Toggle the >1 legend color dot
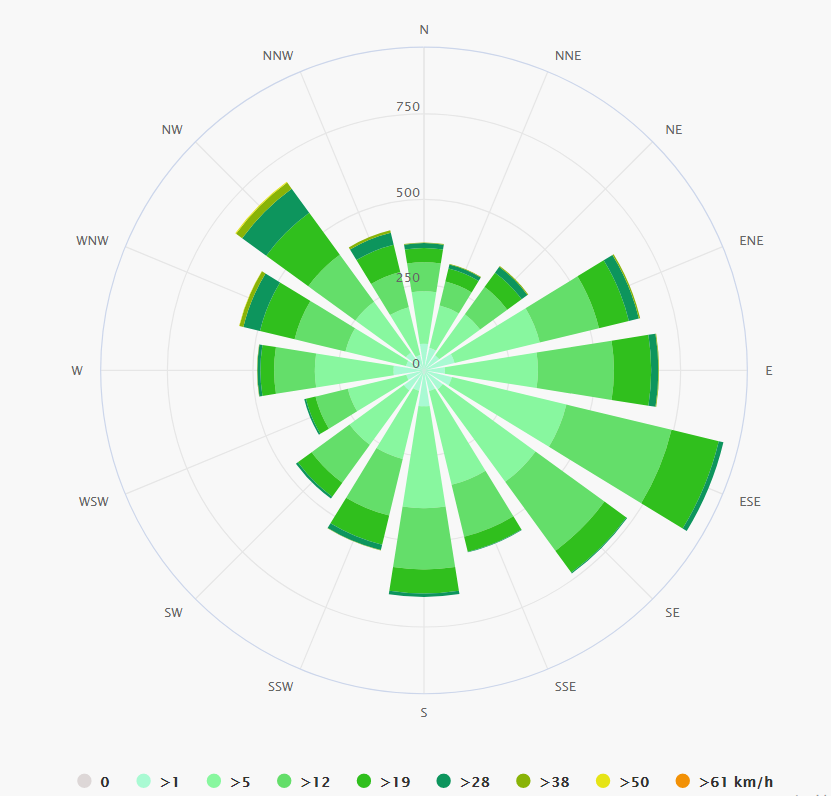 (144, 781)
